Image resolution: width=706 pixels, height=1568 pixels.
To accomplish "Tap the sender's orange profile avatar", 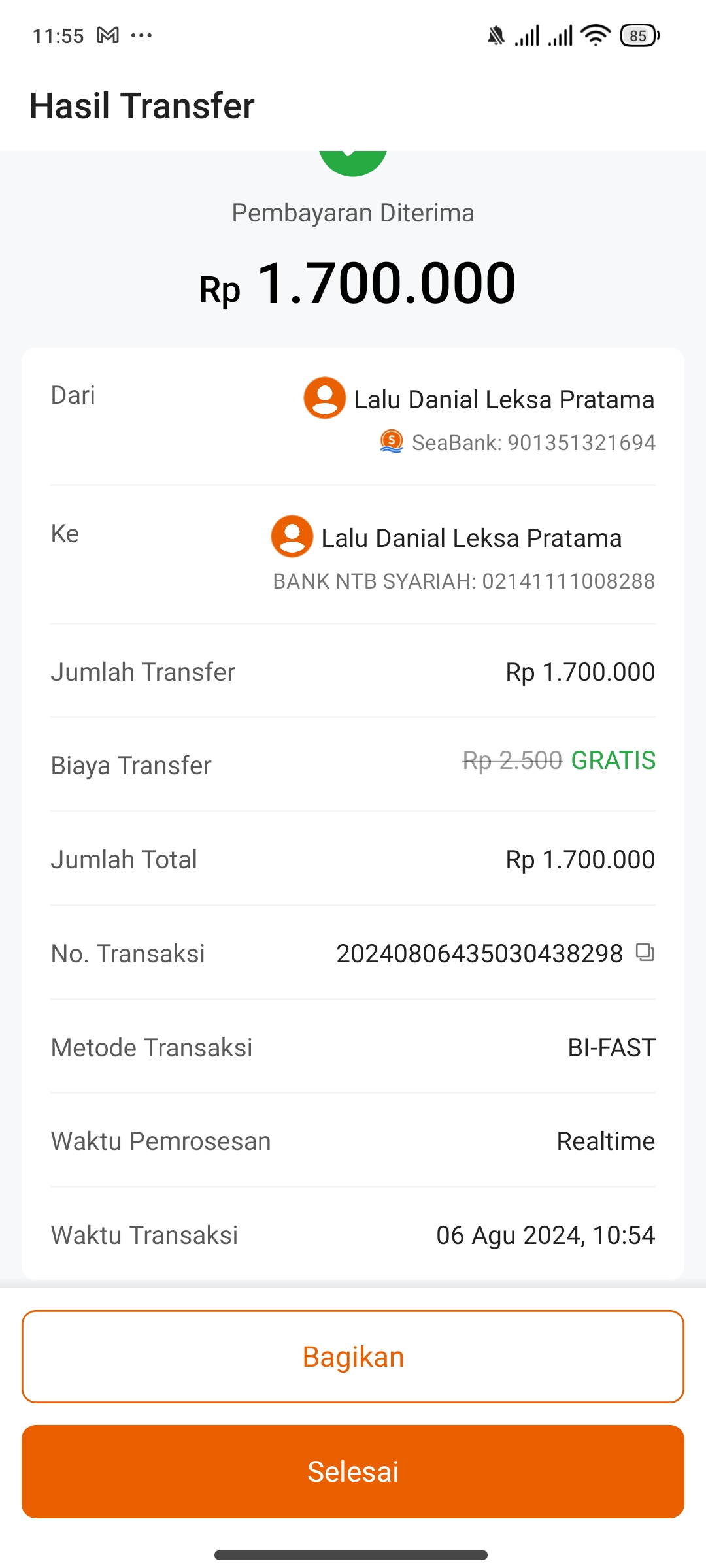I will (x=324, y=398).
